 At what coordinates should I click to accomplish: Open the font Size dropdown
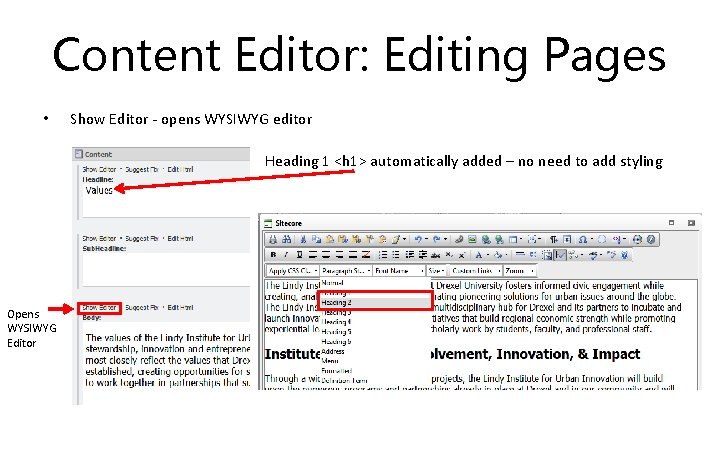pos(436,271)
